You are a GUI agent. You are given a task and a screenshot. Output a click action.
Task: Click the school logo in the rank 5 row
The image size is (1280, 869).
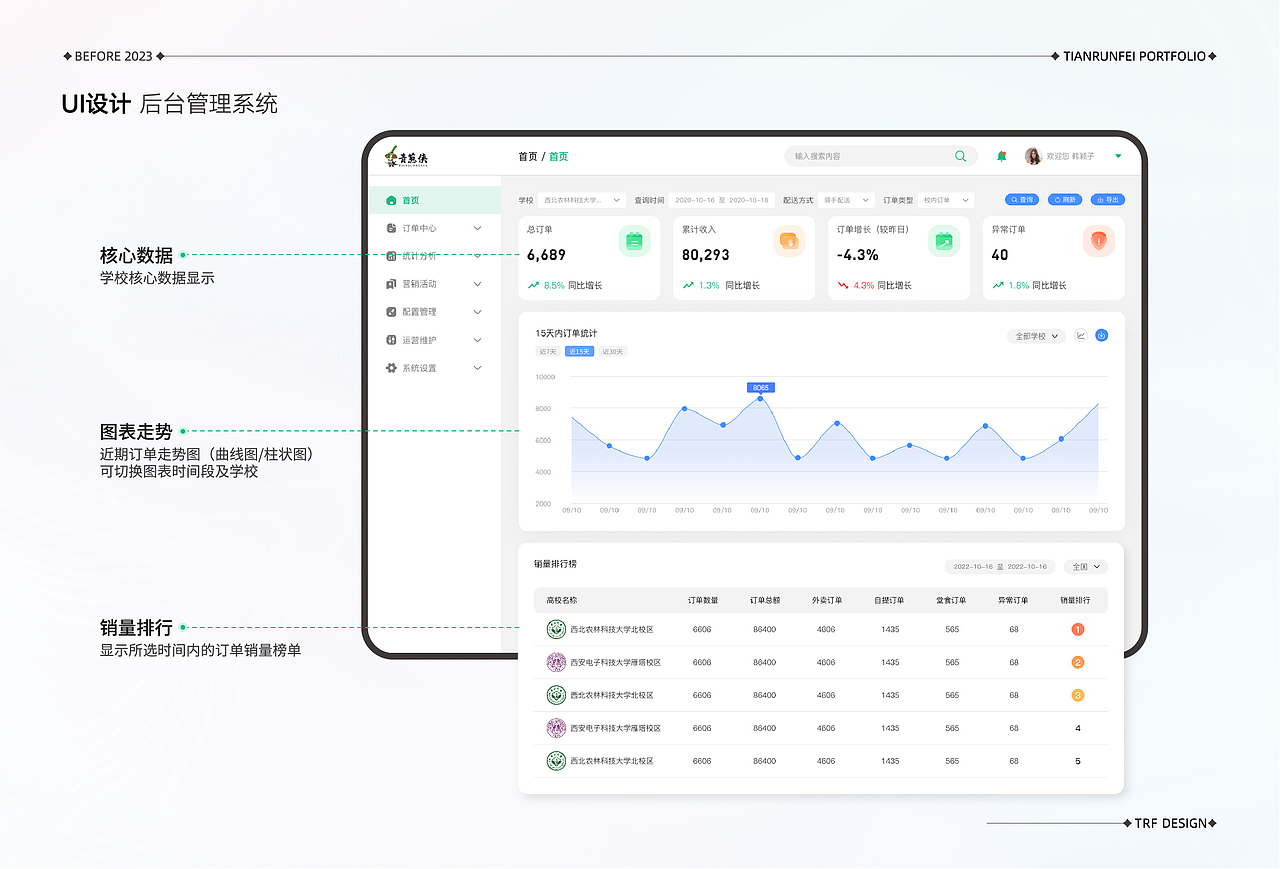pos(556,761)
